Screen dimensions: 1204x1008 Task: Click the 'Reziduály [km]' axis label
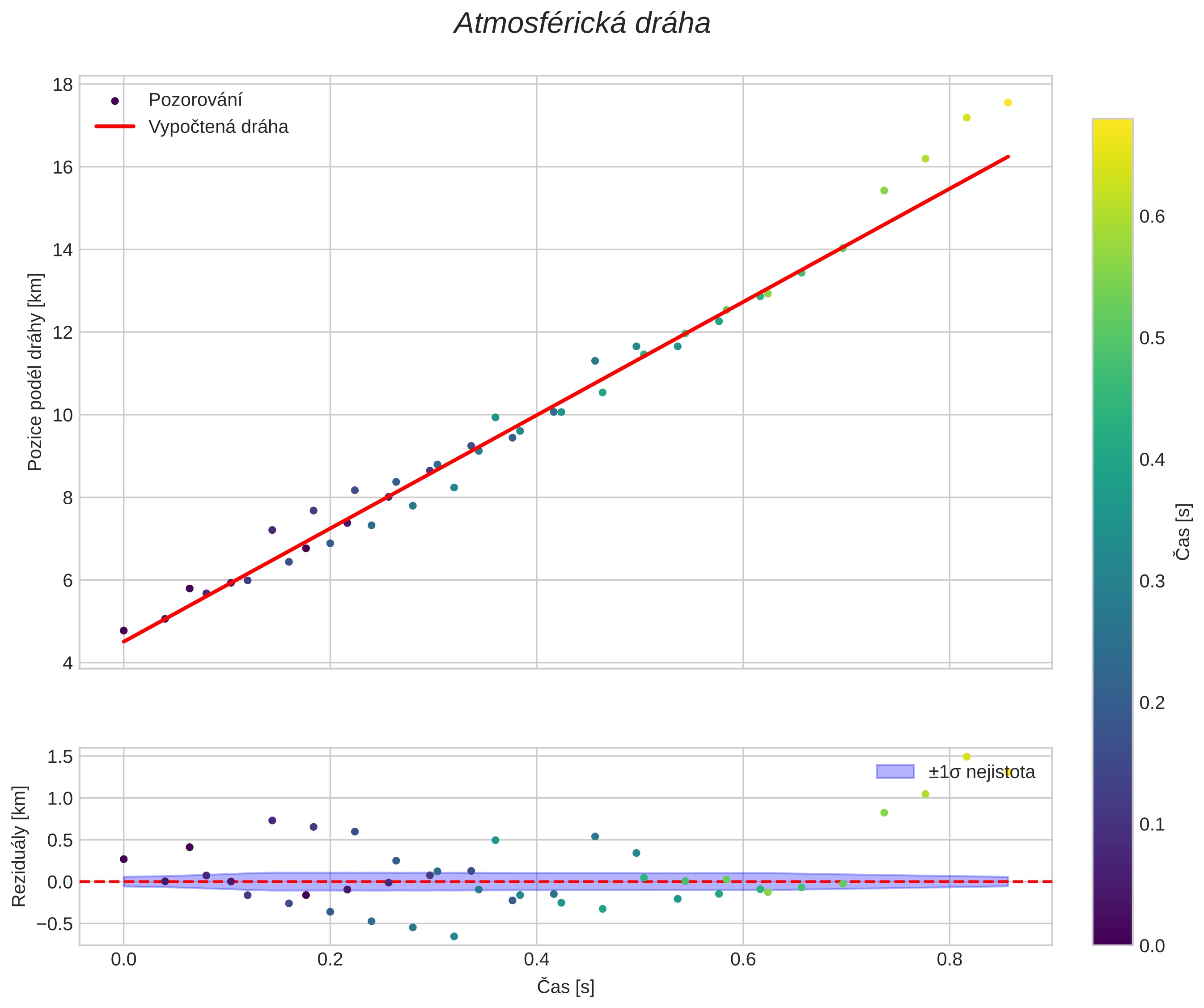[x=19, y=846]
